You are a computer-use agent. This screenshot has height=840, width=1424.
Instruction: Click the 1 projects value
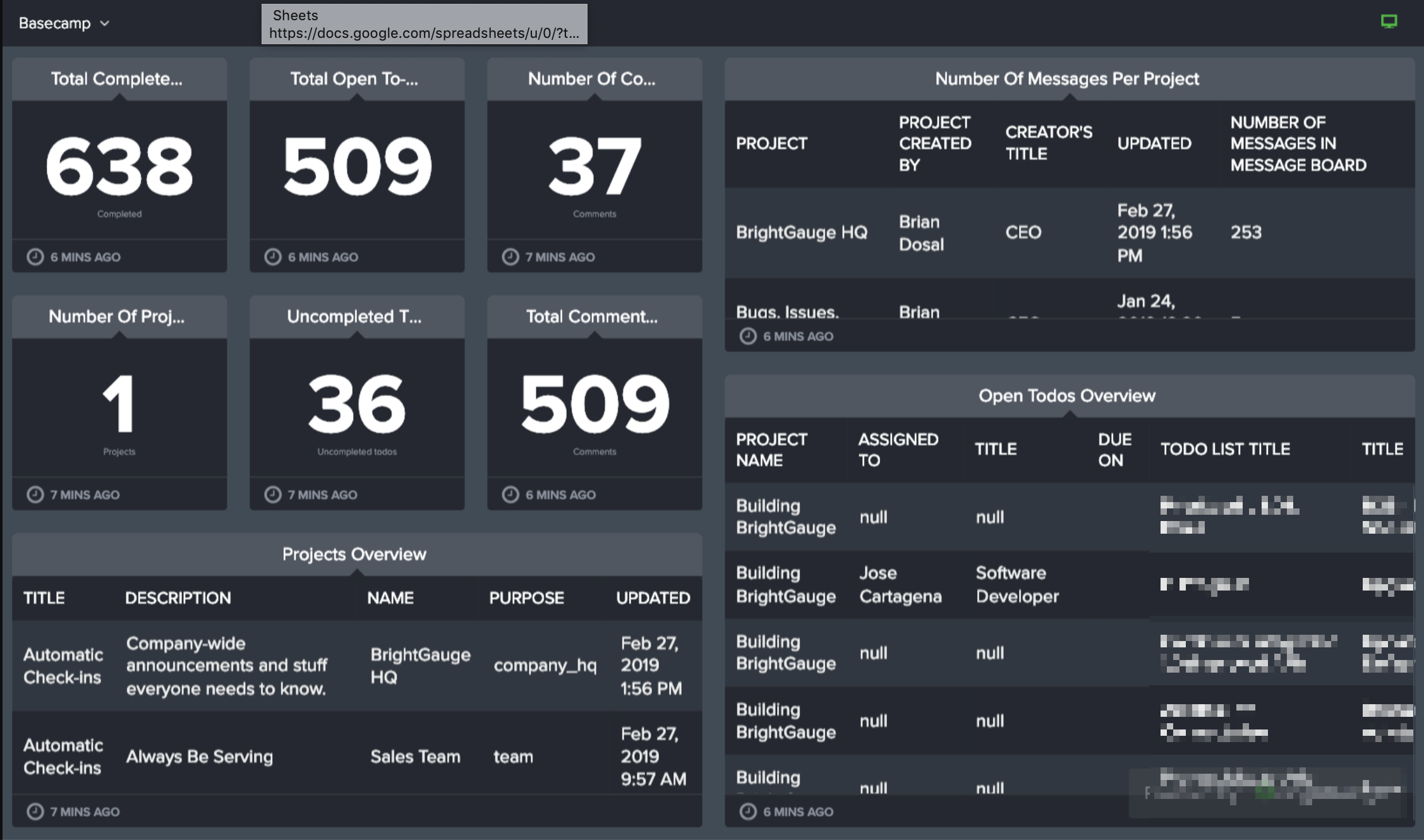(x=119, y=404)
